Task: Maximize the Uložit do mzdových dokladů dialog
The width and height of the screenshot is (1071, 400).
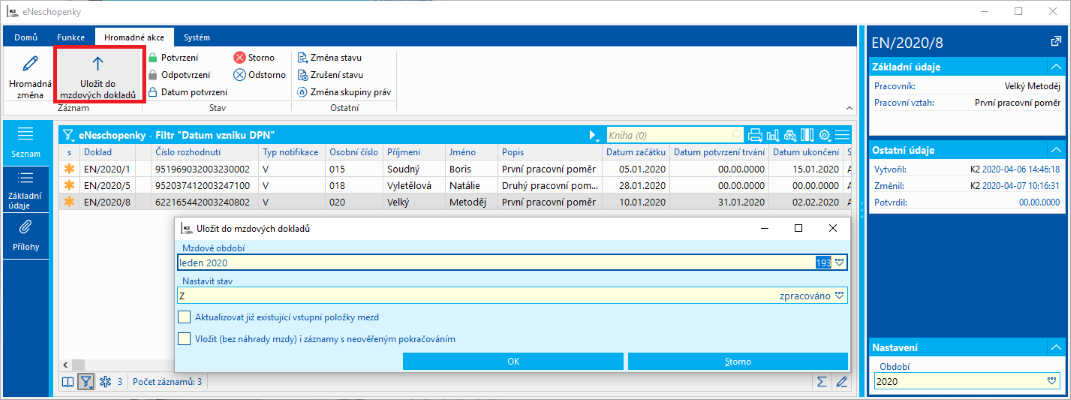Action: pyautogui.click(x=798, y=229)
